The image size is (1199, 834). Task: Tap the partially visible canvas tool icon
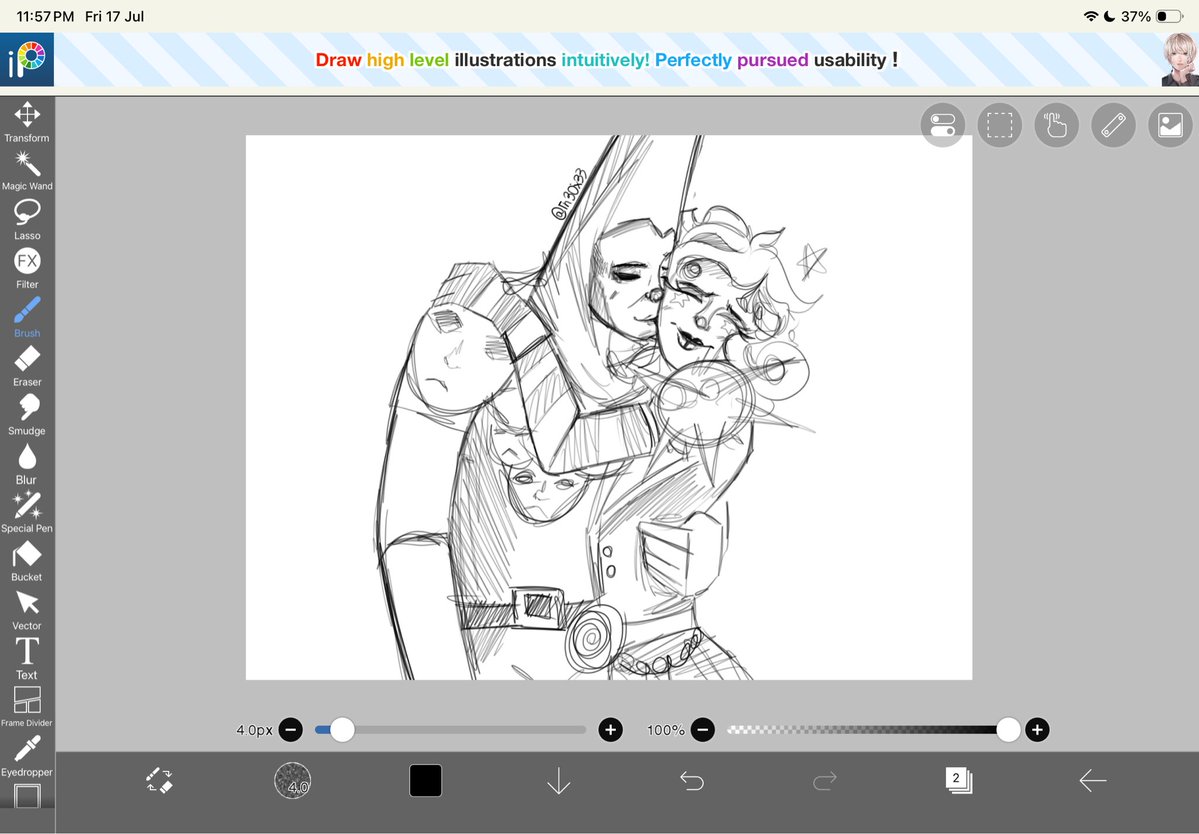pos(27,796)
